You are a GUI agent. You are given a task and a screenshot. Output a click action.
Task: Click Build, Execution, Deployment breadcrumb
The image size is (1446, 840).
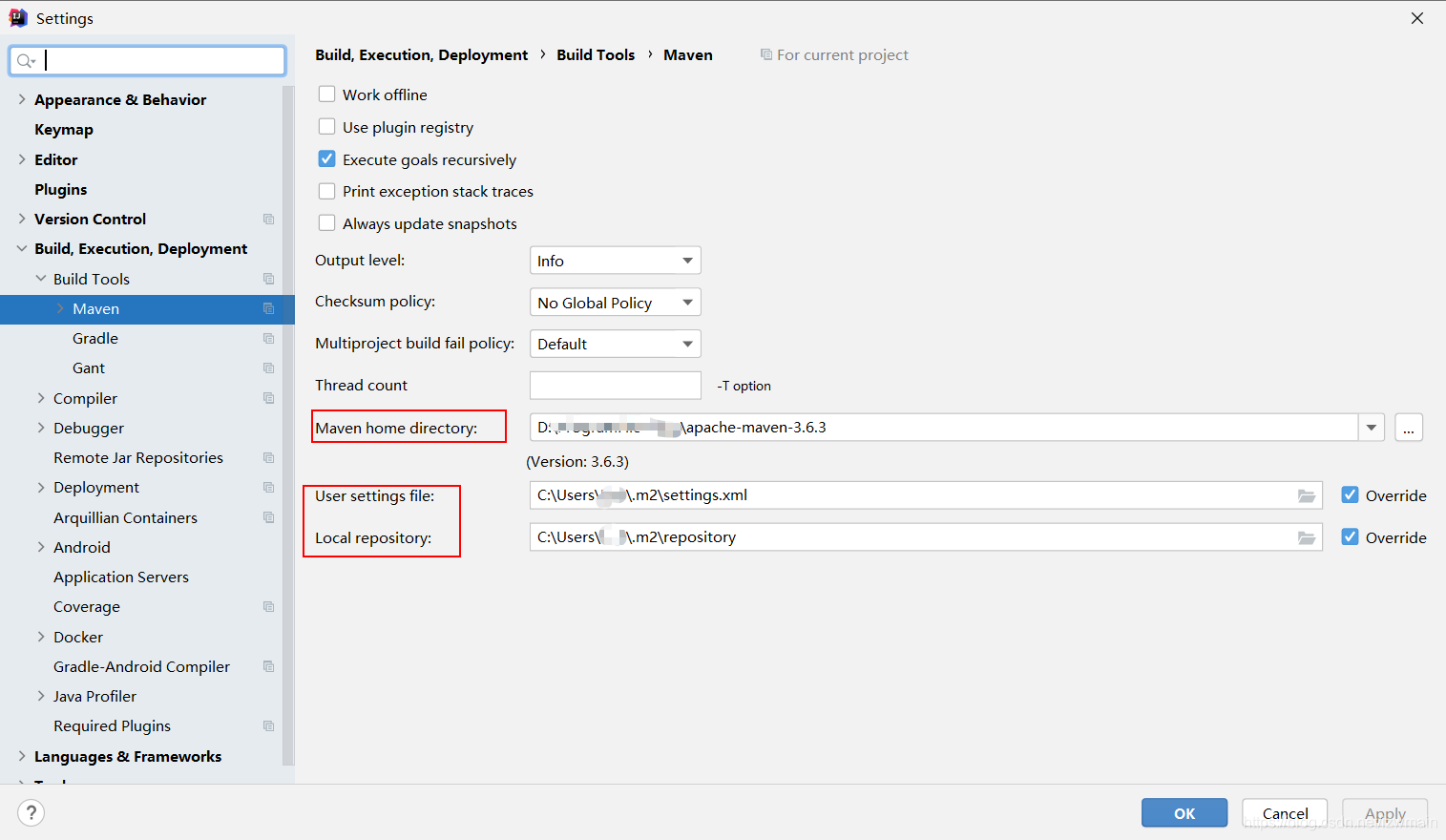(x=421, y=54)
